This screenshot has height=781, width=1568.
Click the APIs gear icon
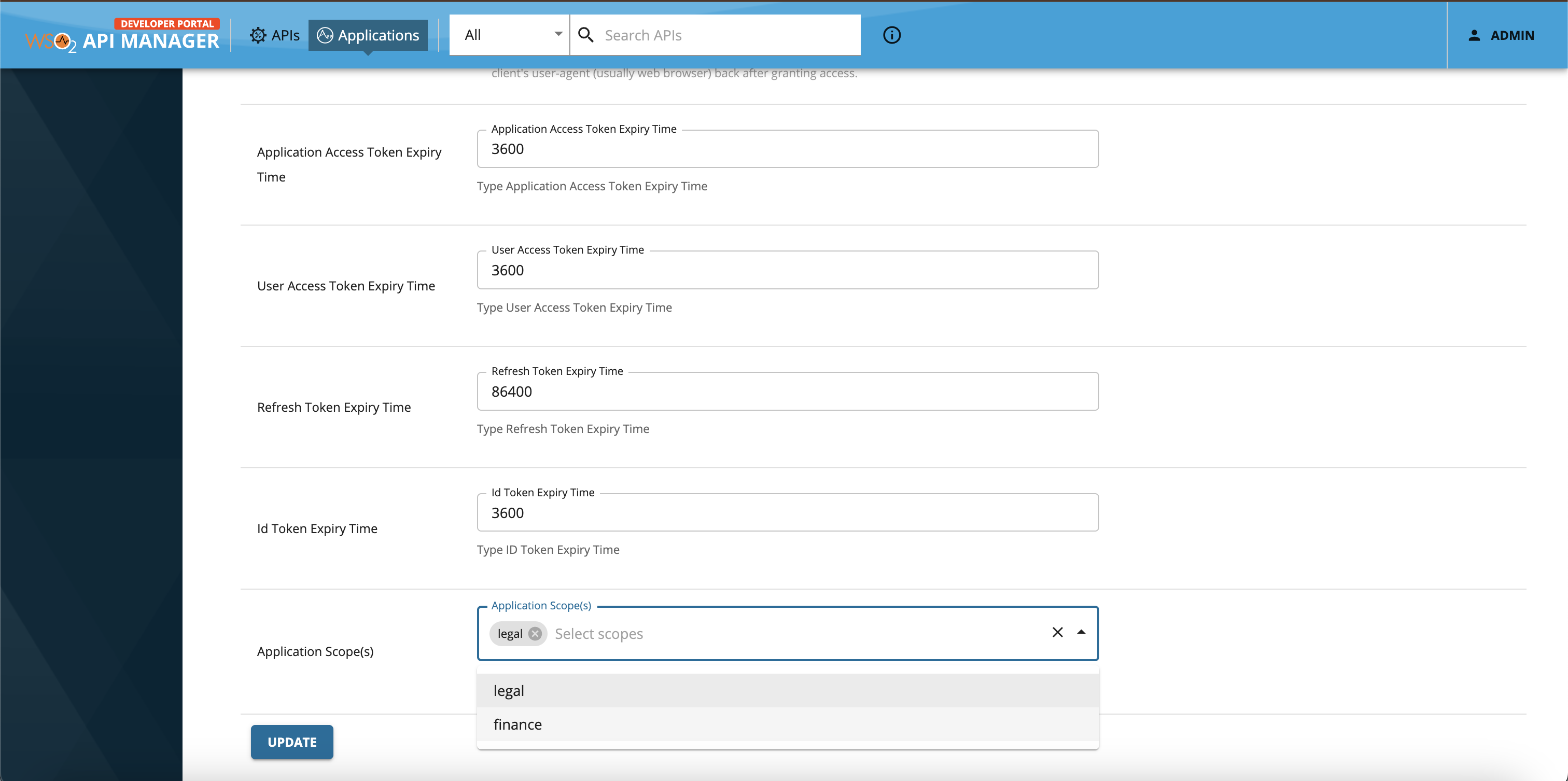pyautogui.click(x=258, y=35)
